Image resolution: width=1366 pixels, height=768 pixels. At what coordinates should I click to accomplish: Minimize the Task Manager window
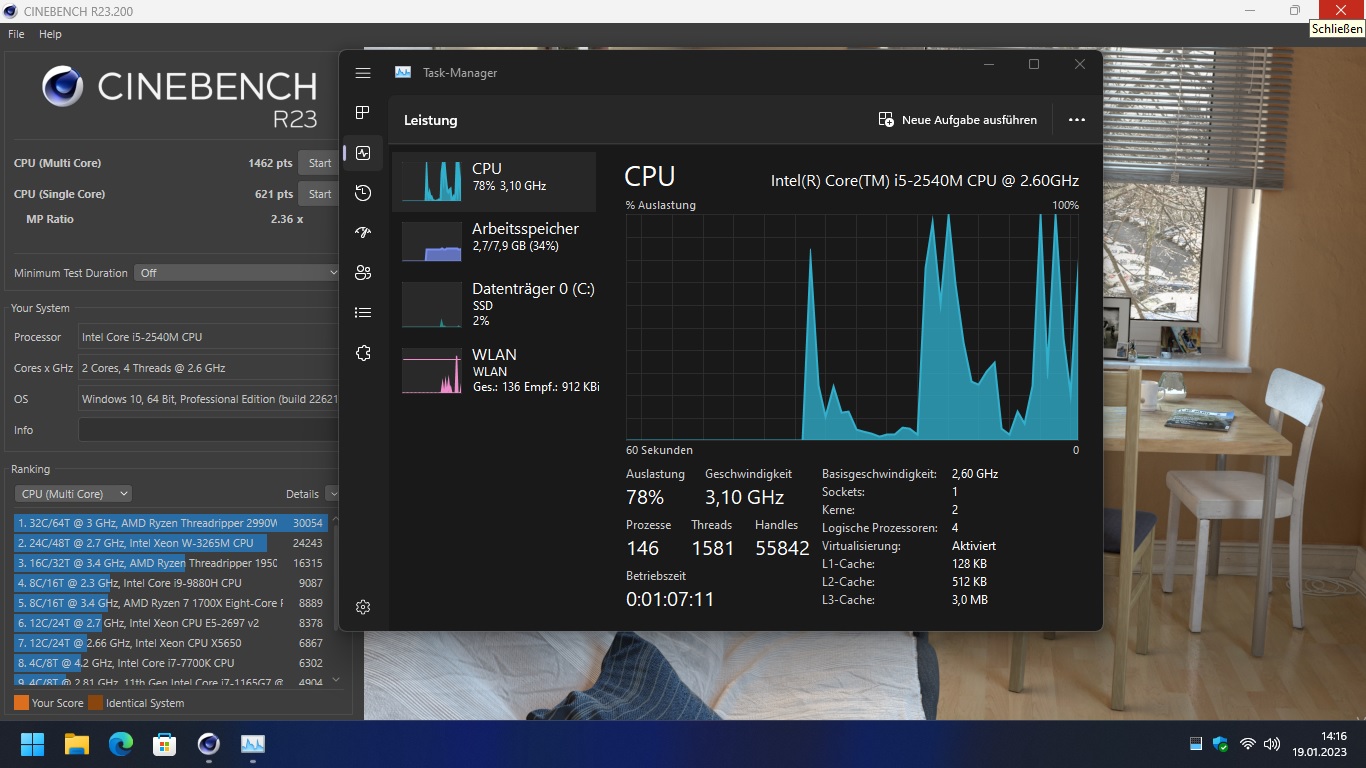988,64
